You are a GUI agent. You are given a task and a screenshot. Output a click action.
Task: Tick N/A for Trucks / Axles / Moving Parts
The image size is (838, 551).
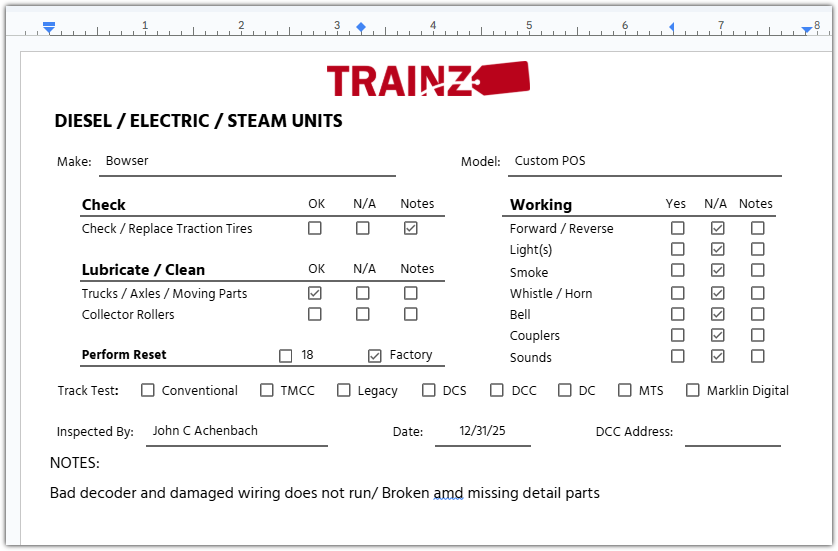pyautogui.click(x=363, y=293)
